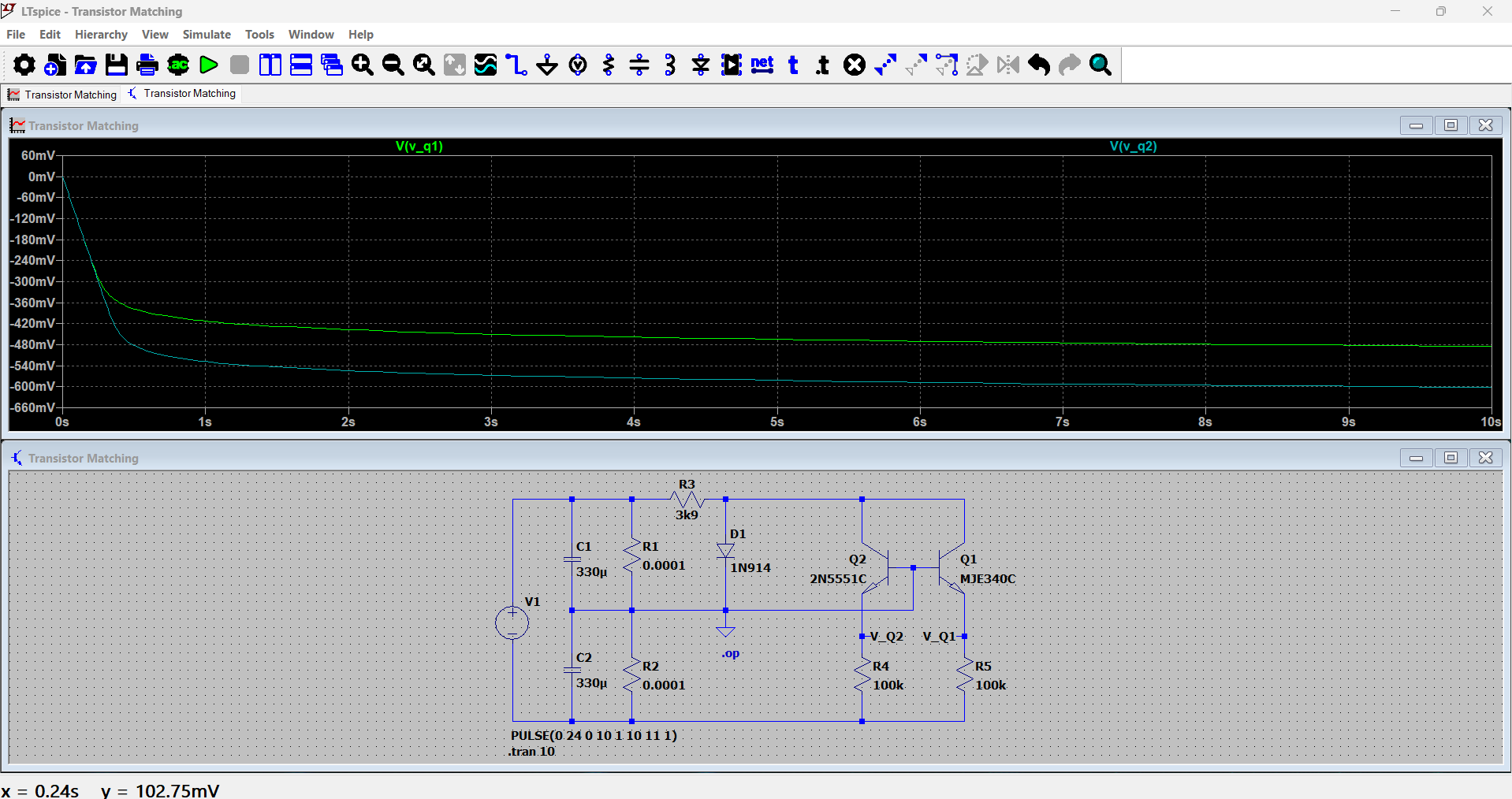Print using the printer icon
This screenshot has width=1512, height=799.
pyautogui.click(x=147, y=65)
